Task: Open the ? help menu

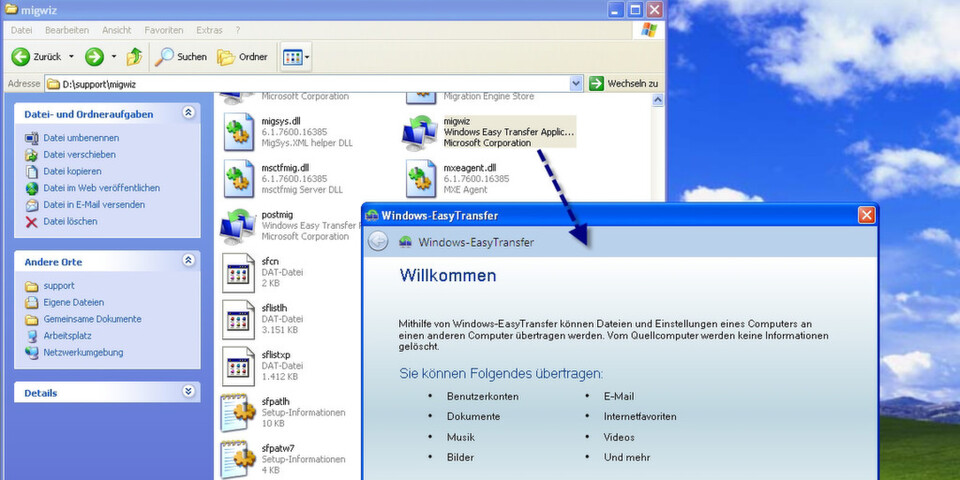Action: tap(238, 30)
